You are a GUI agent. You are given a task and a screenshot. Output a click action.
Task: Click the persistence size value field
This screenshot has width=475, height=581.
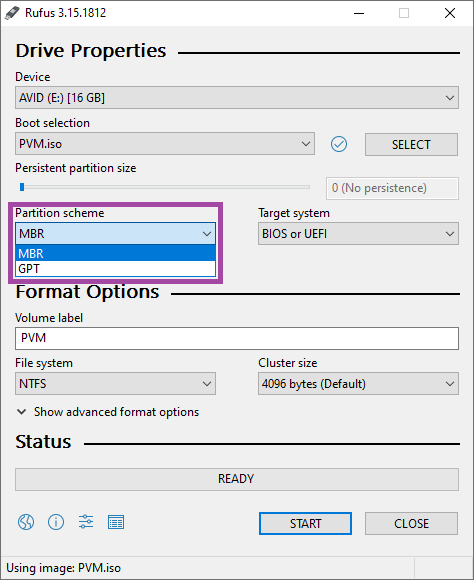[392, 188]
